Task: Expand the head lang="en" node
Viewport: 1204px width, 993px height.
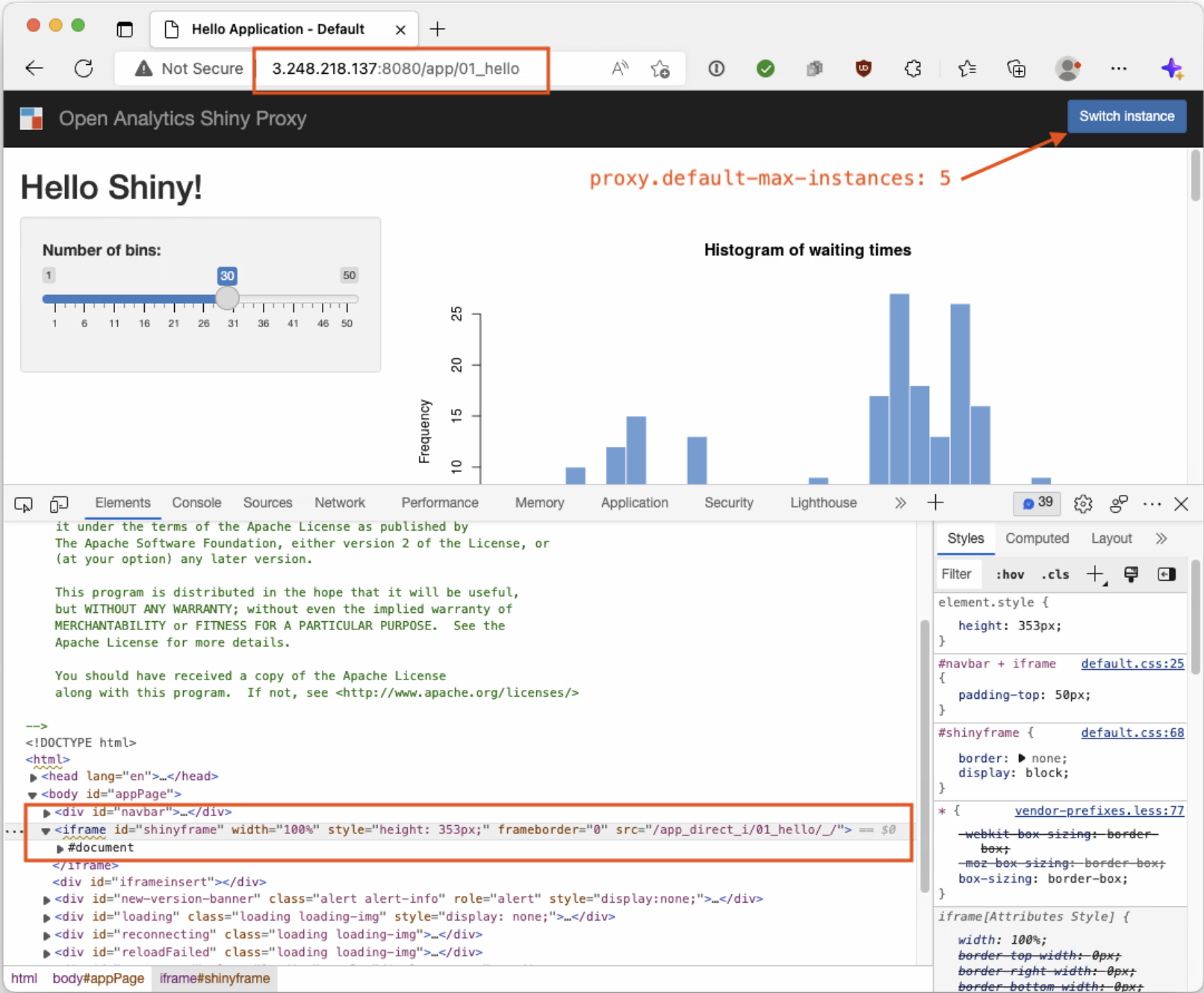Action: (33, 776)
